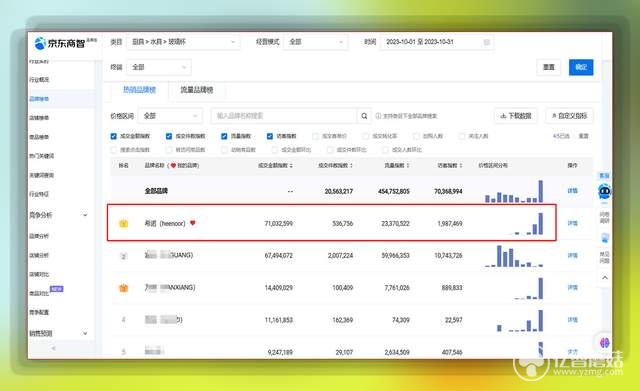Open 详情 link for 67,494,072 row
640x391 pixels.
click(x=572, y=255)
